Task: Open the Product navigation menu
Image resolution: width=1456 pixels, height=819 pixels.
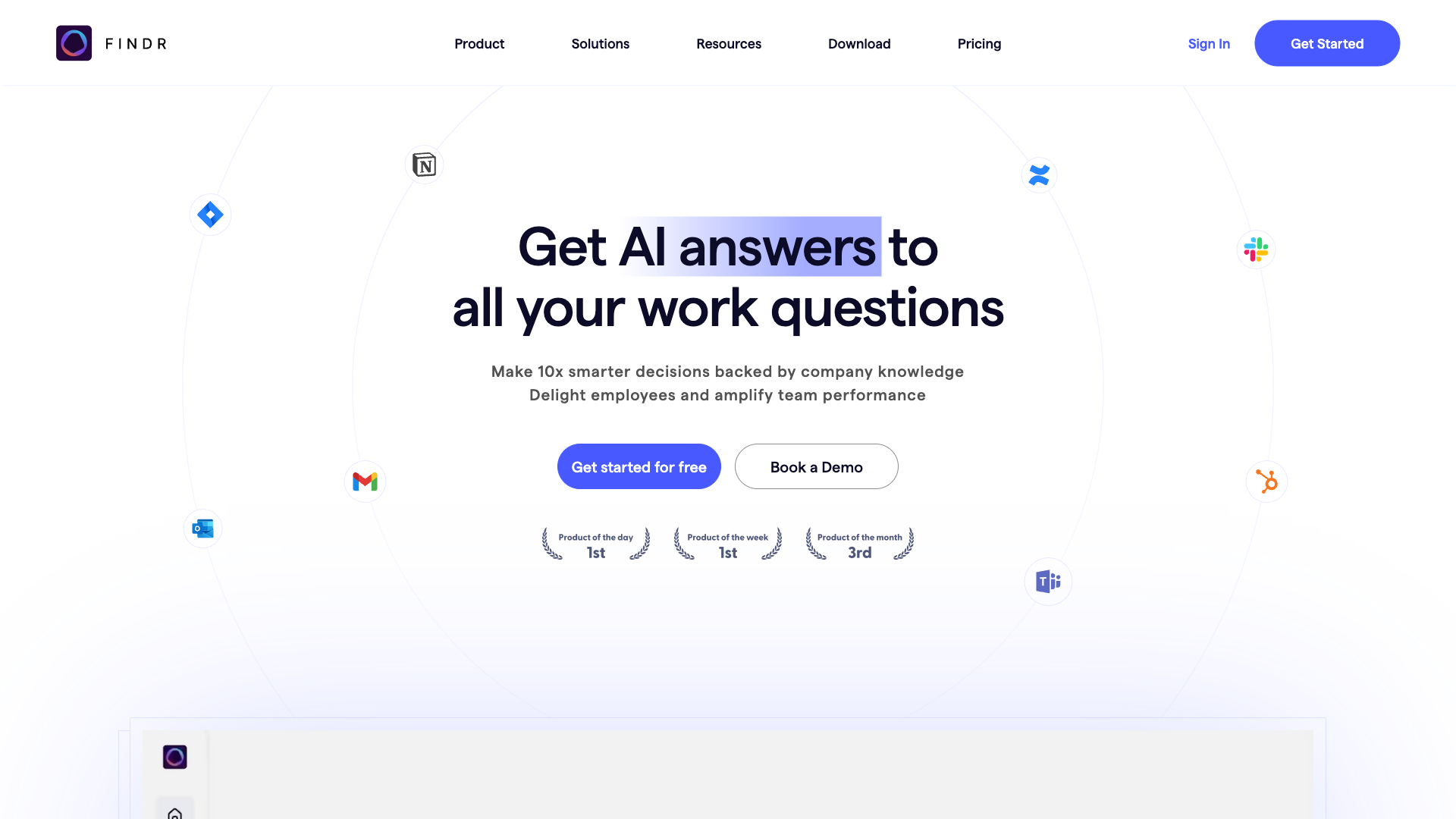Action: point(479,42)
